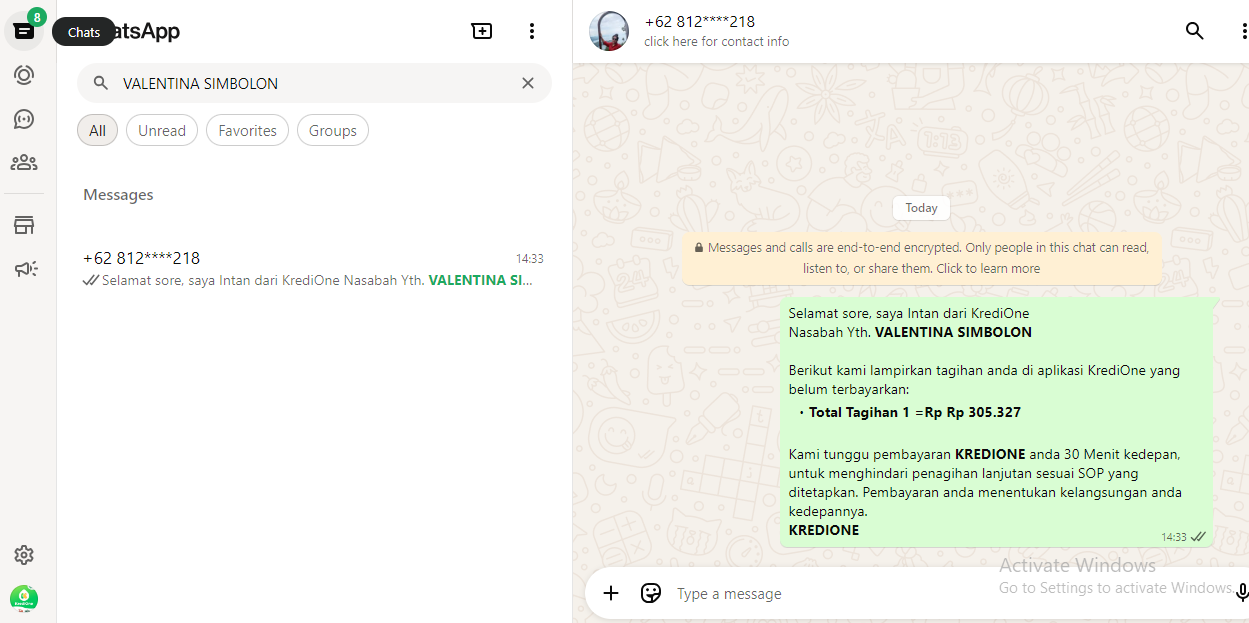
Task: Click double-tick icon in search result preview
Action: tap(91, 280)
